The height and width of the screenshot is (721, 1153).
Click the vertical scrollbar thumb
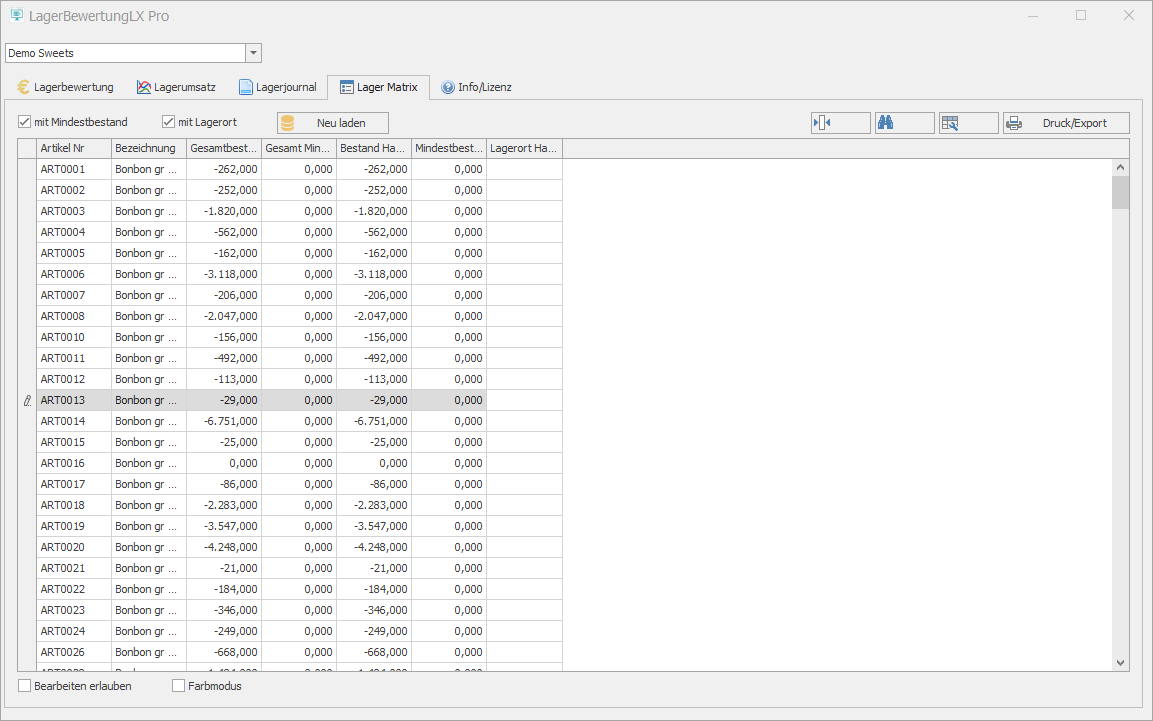coord(1120,192)
